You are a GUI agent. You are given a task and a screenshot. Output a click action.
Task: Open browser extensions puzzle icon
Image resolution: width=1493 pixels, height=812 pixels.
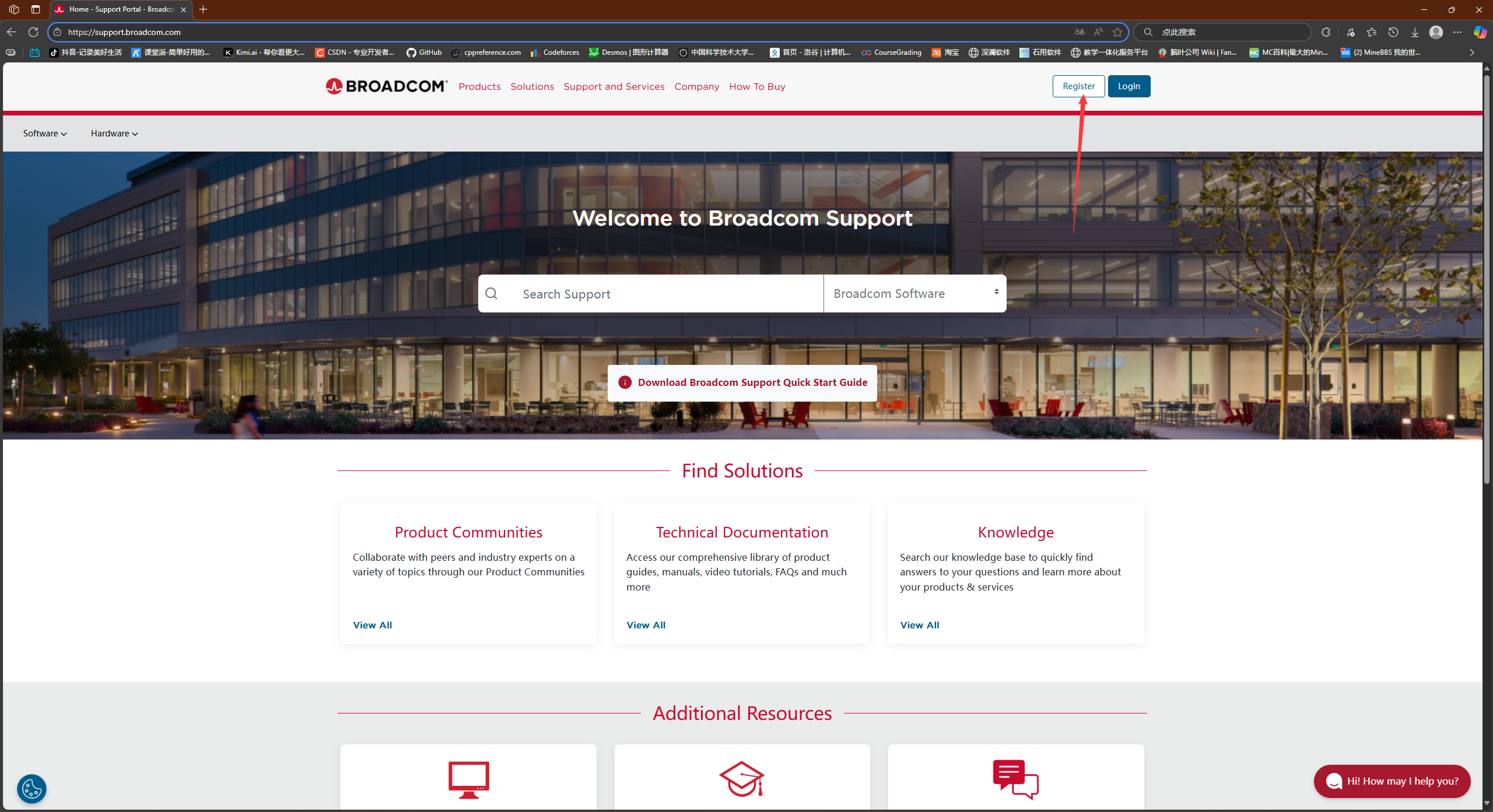[1326, 32]
